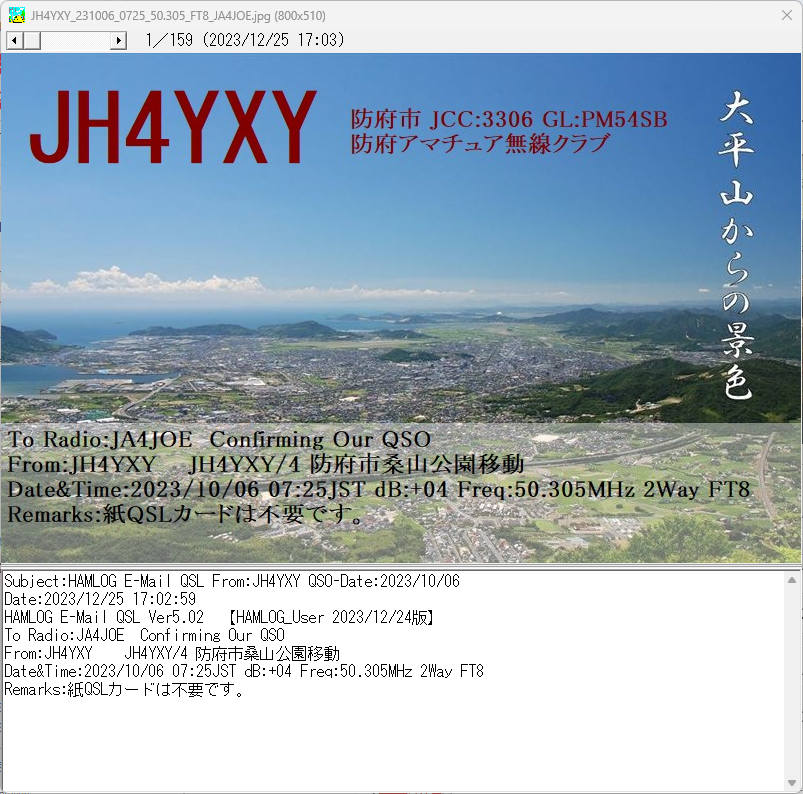The height and width of the screenshot is (794, 803).
Task: Go to previous image with left arrow
Action: (14, 40)
